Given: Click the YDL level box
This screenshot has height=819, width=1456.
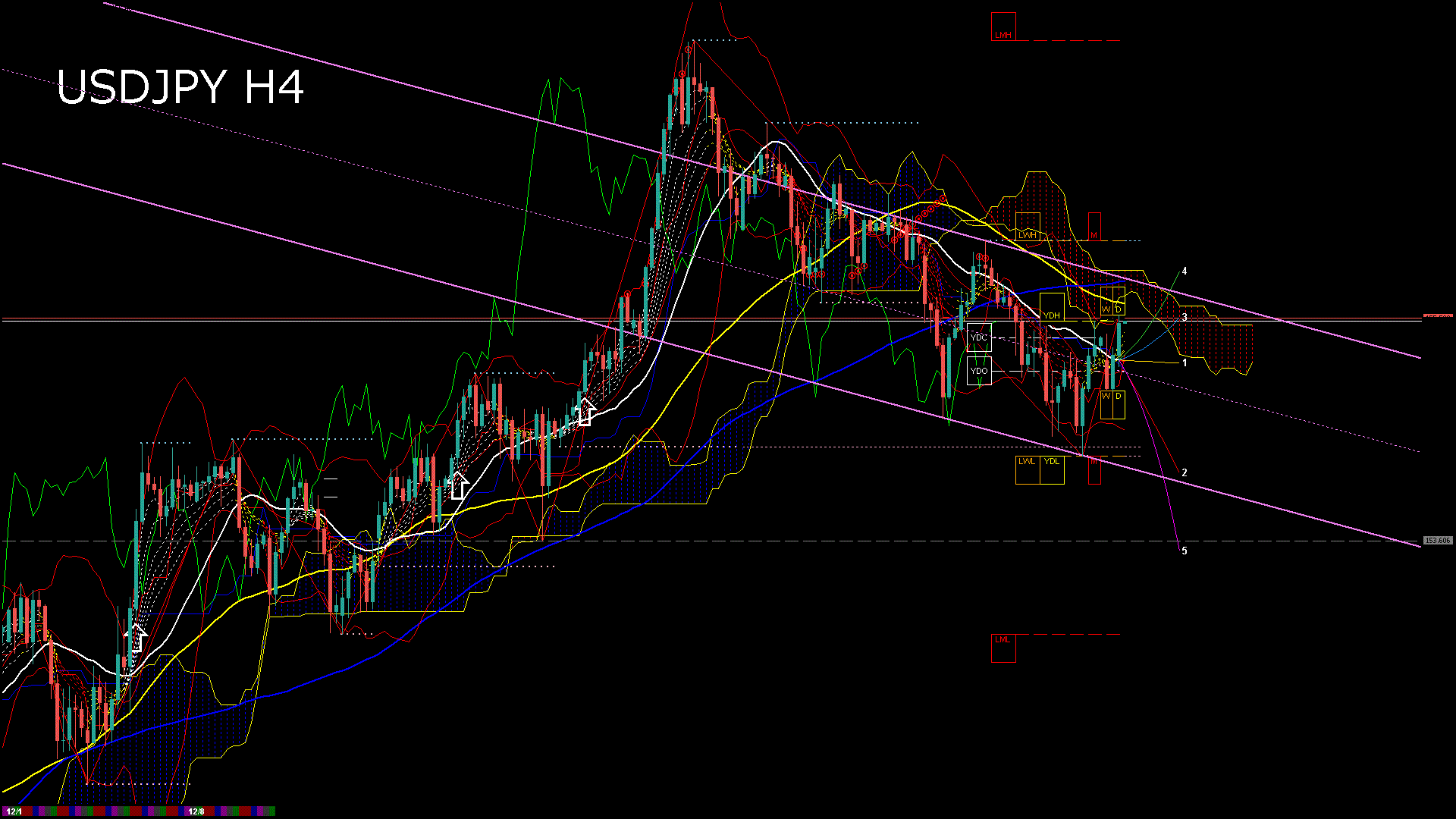Looking at the screenshot, I should [1052, 469].
